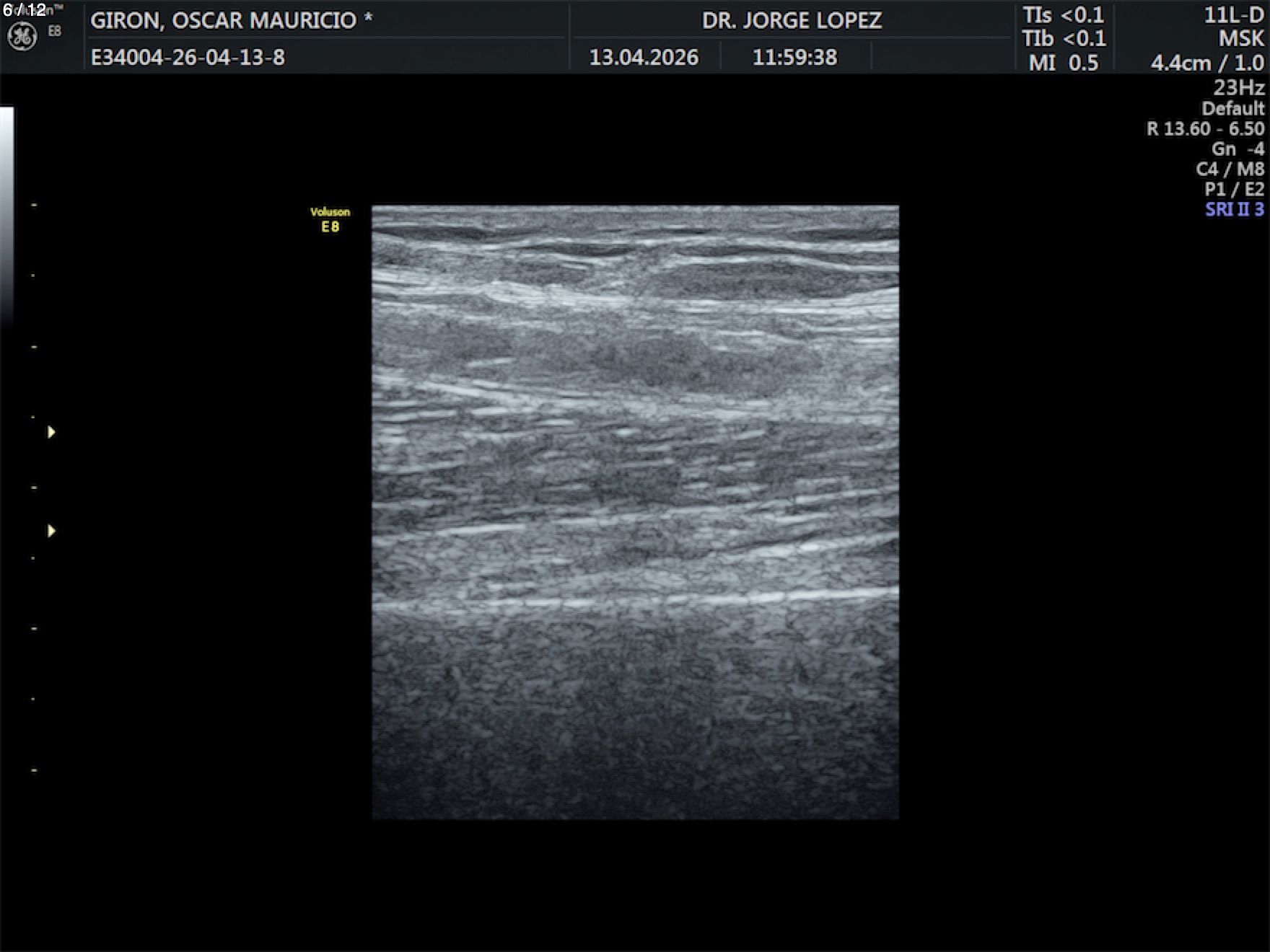The width and height of the screenshot is (1270, 952).
Task: Click the MI 0.5 mechanical index value
Action: coord(1063,63)
